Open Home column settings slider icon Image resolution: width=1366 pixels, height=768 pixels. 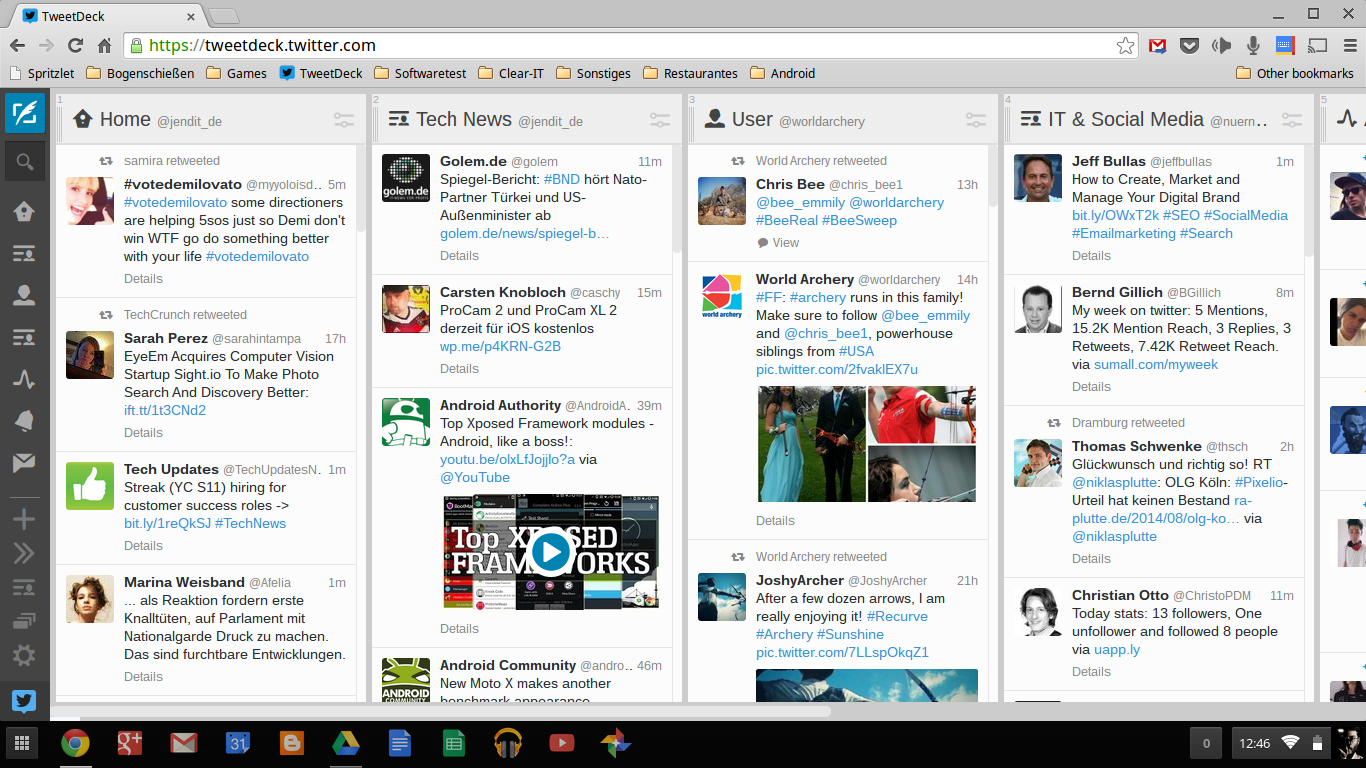click(x=344, y=120)
